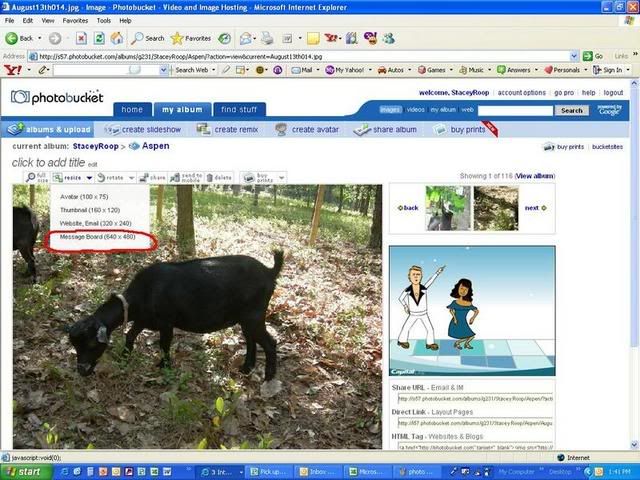640x480 pixels.
Task: Click the next photo link
Action: 535,208
